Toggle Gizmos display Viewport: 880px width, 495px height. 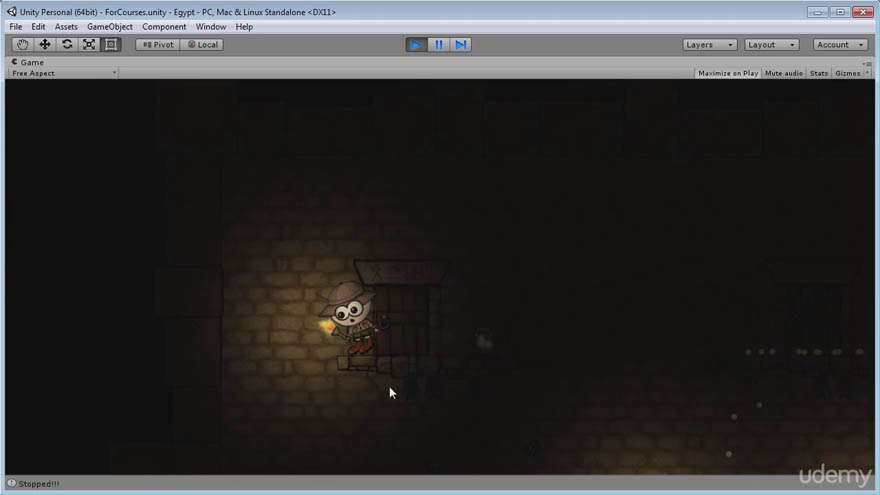(x=847, y=73)
